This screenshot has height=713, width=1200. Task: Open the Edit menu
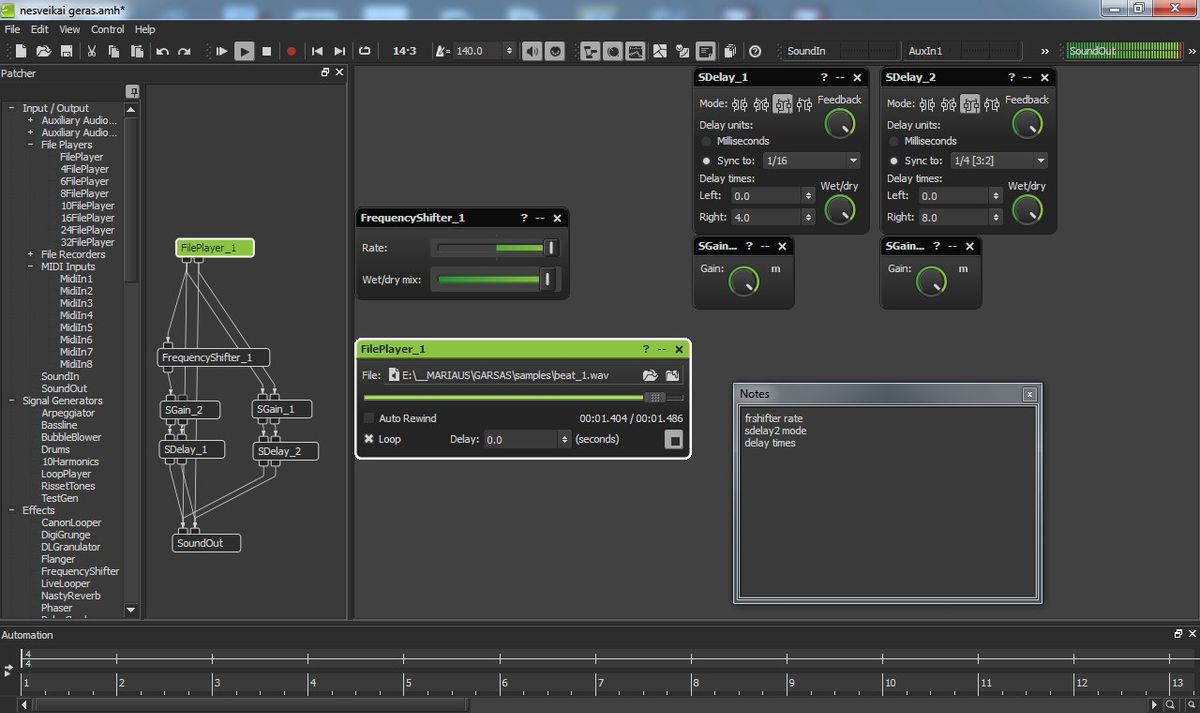(x=38, y=29)
